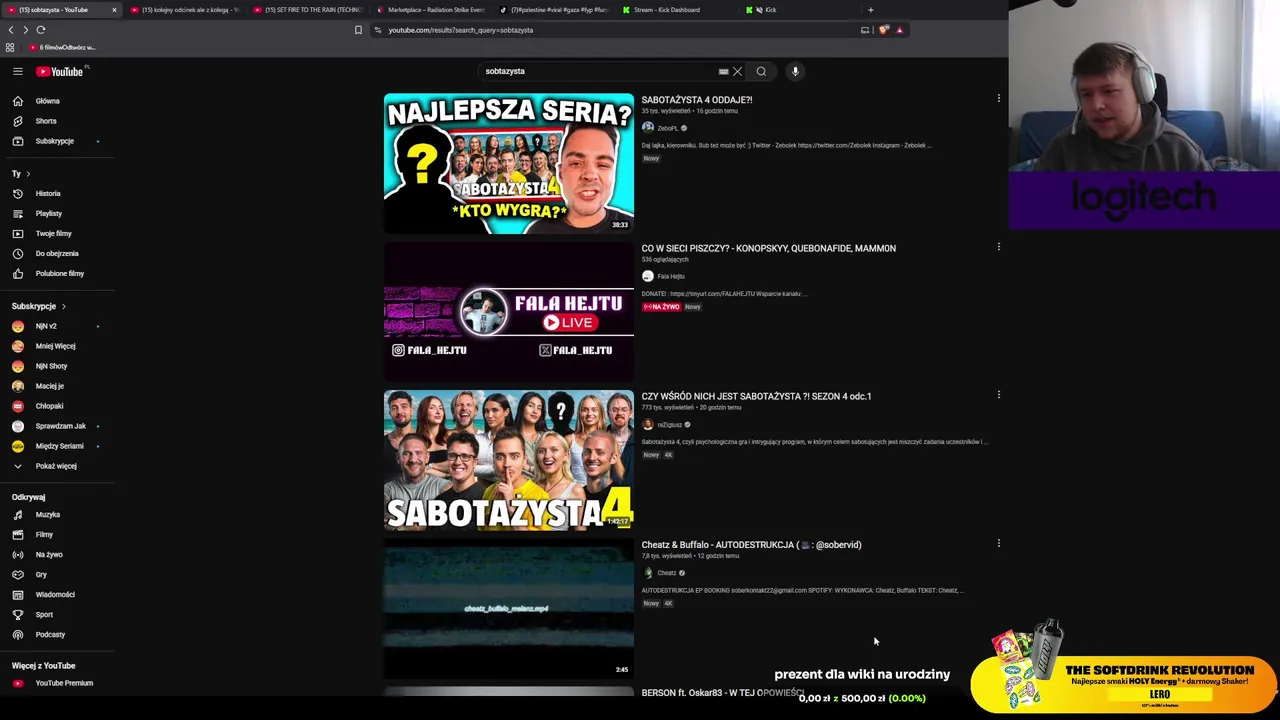Image resolution: width=1280 pixels, height=720 pixels.
Task: Open Gry gaming section
Action: coord(41,574)
